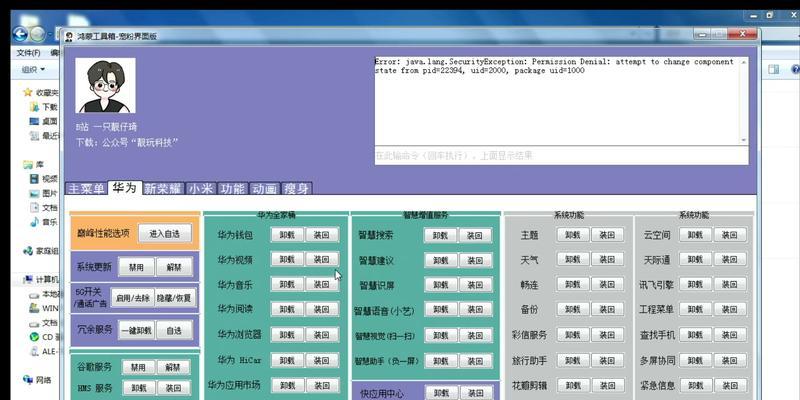Switch to 瘦身 tab

tap(296, 189)
